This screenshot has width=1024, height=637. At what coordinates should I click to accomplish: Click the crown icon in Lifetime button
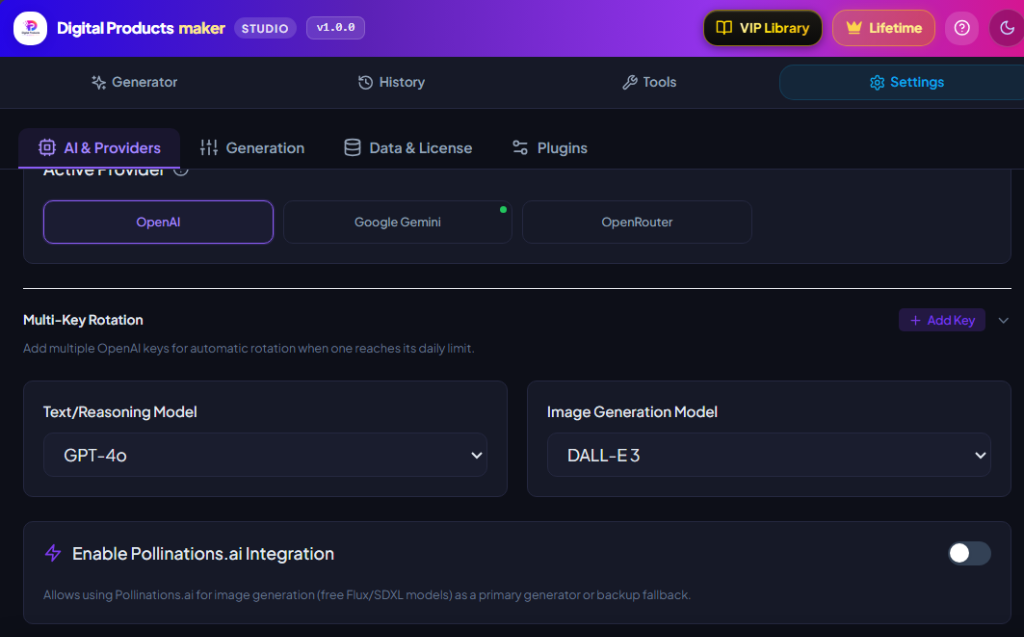click(x=854, y=27)
